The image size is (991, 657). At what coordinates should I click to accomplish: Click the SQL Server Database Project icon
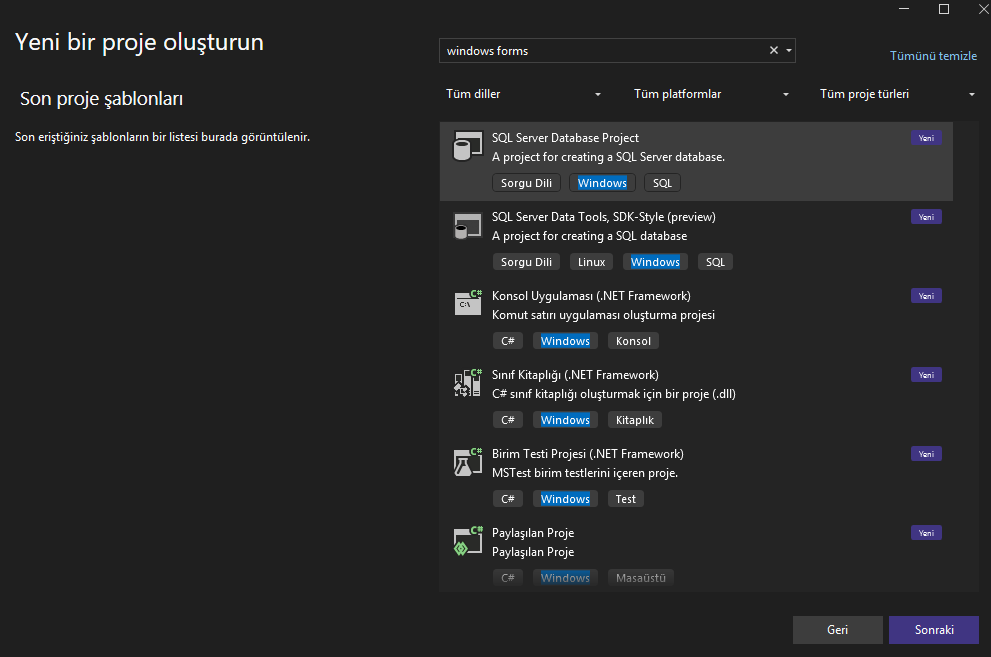pyautogui.click(x=462, y=147)
